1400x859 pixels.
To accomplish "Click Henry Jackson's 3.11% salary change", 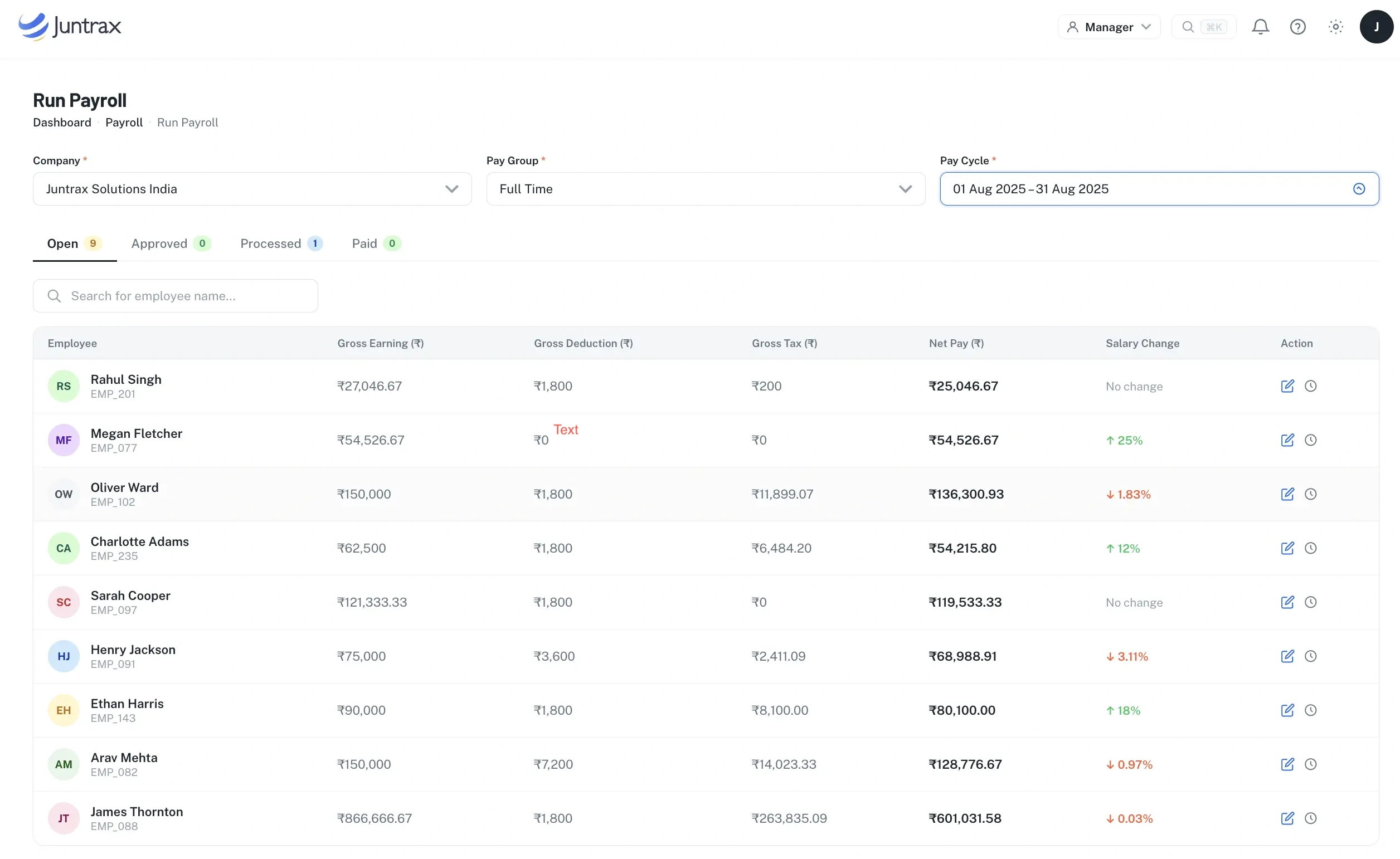I will tap(1126, 656).
